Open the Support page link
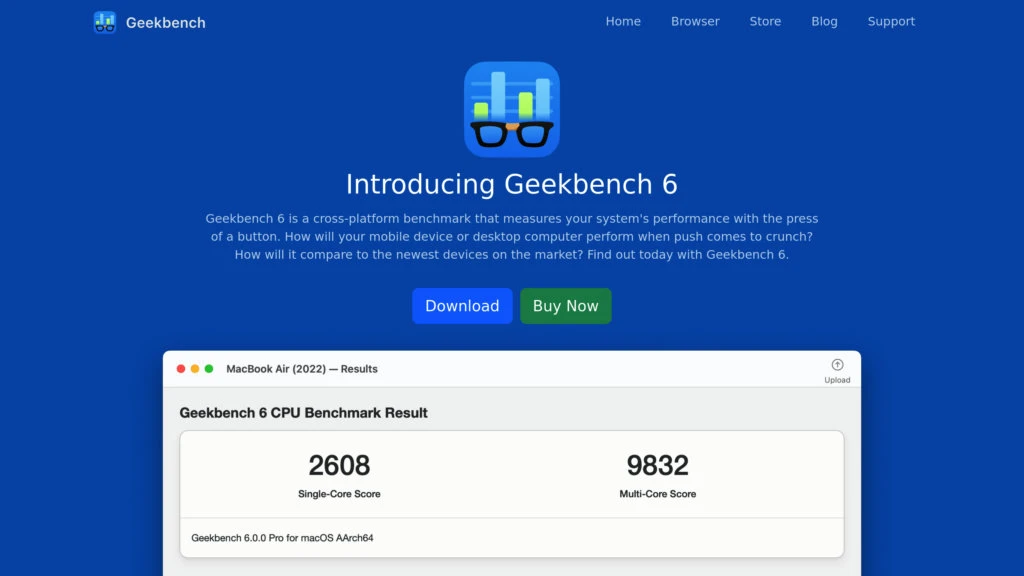This screenshot has width=1024, height=576. point(891,21)
